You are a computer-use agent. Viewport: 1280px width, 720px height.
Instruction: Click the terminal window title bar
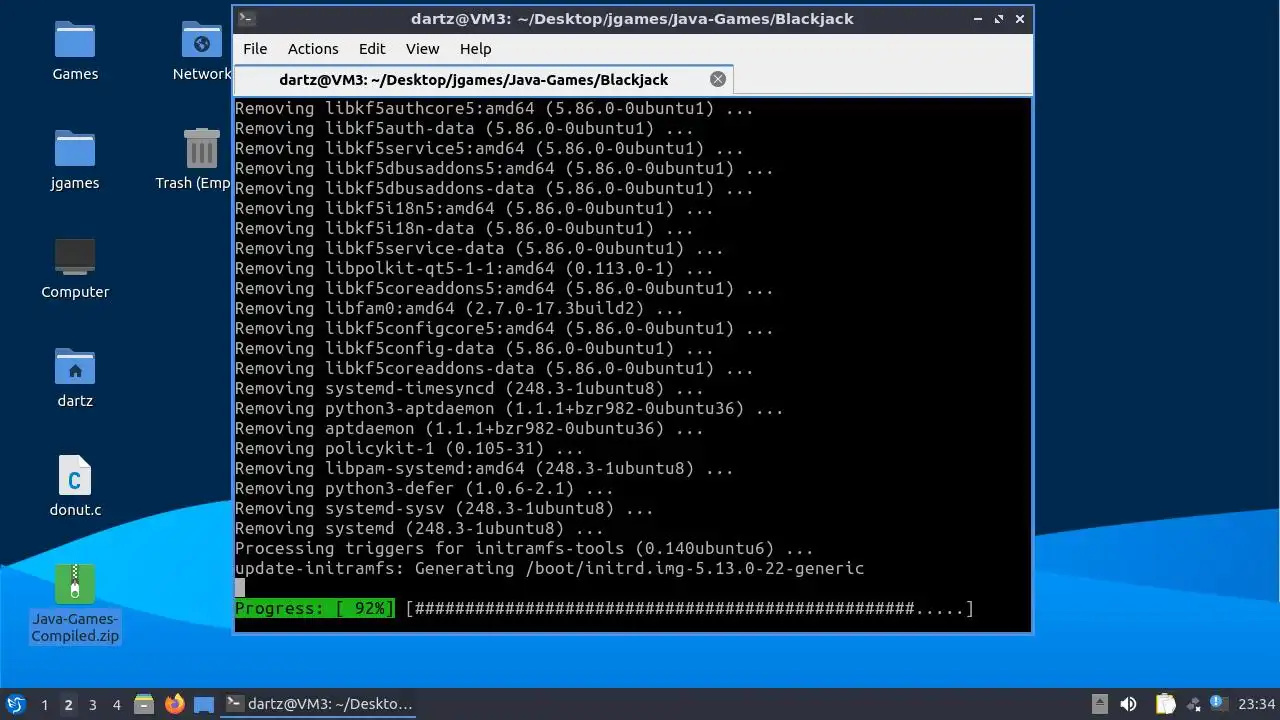click(632, 18)
